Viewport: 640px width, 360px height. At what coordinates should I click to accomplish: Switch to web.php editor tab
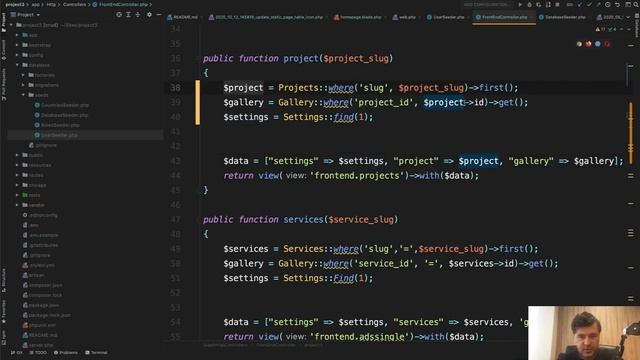click(404, 17)
